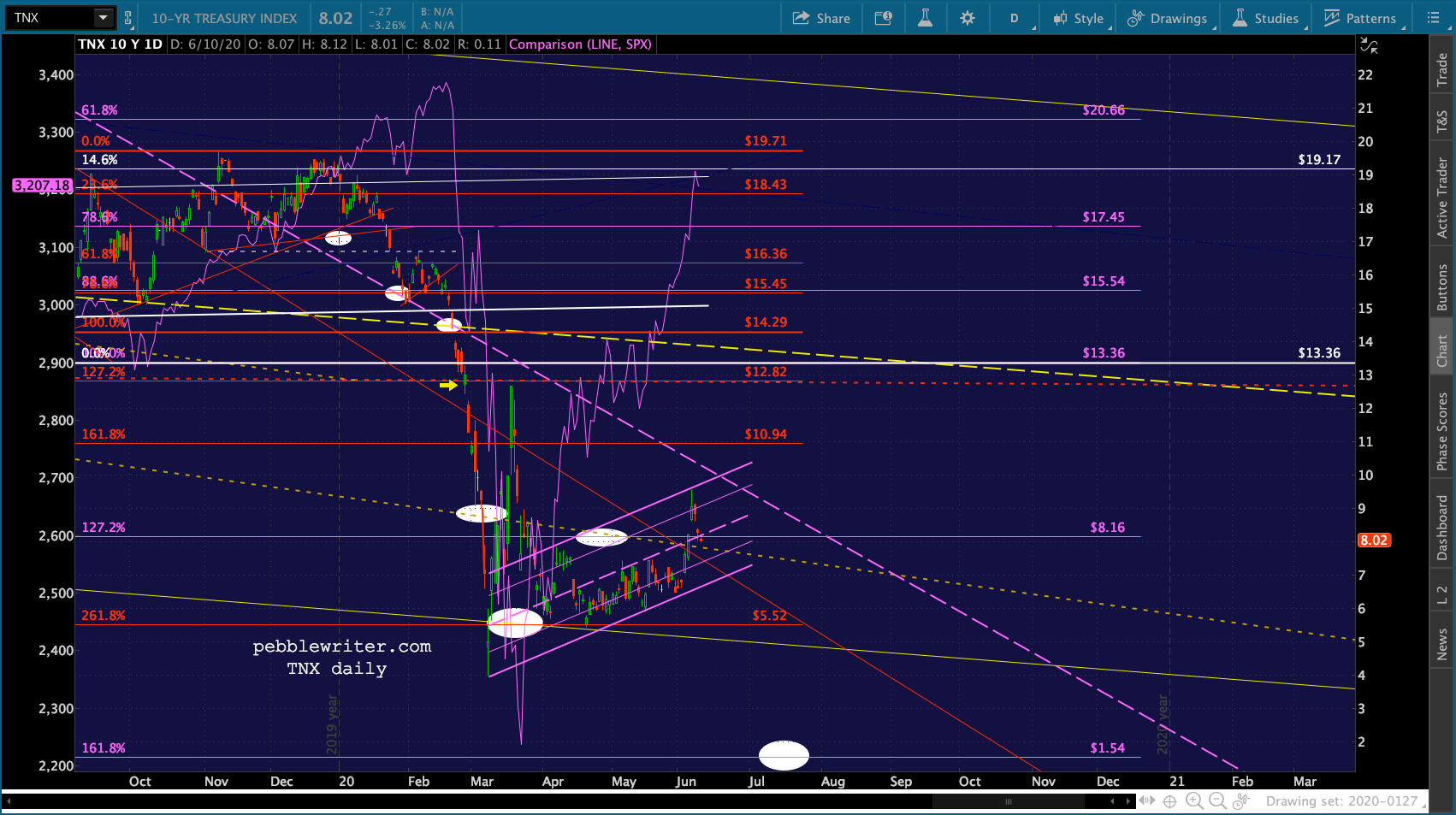Click the yellow arrow marker near March
The image size is (1456, 815).
pyautogui.click(x=448, y=386)
